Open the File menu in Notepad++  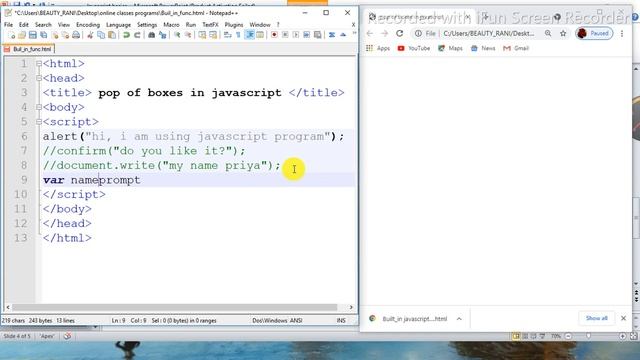(9, 25)
